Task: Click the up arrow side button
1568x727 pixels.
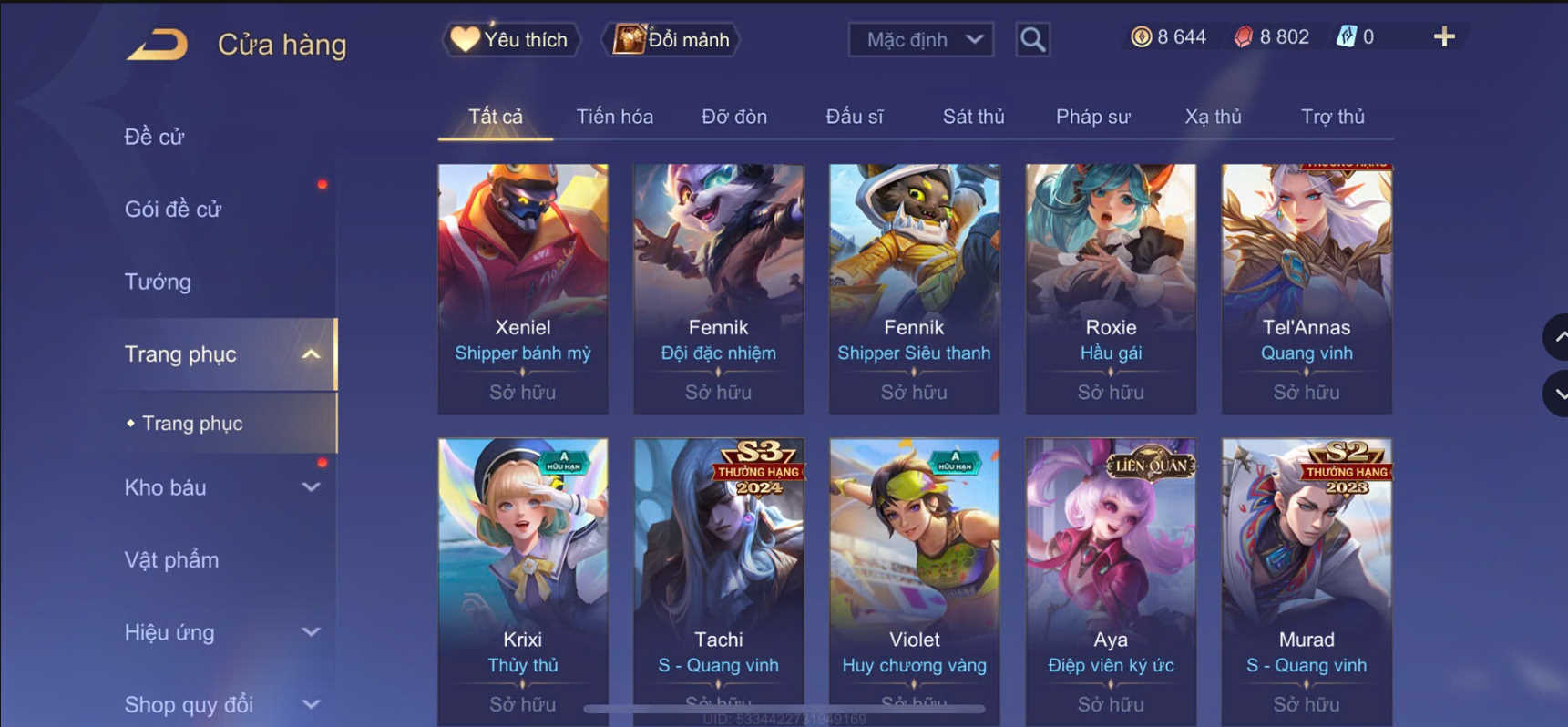Action: pyautogui.click(x=1556, y=337)
